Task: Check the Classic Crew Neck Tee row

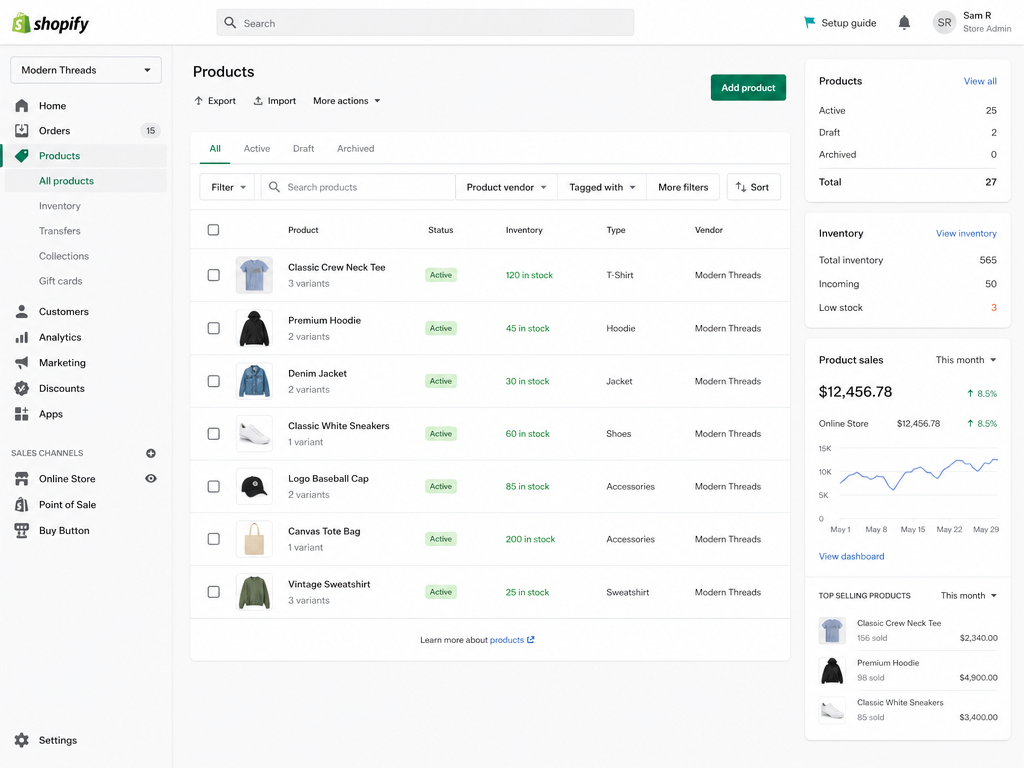Action: 214,275
